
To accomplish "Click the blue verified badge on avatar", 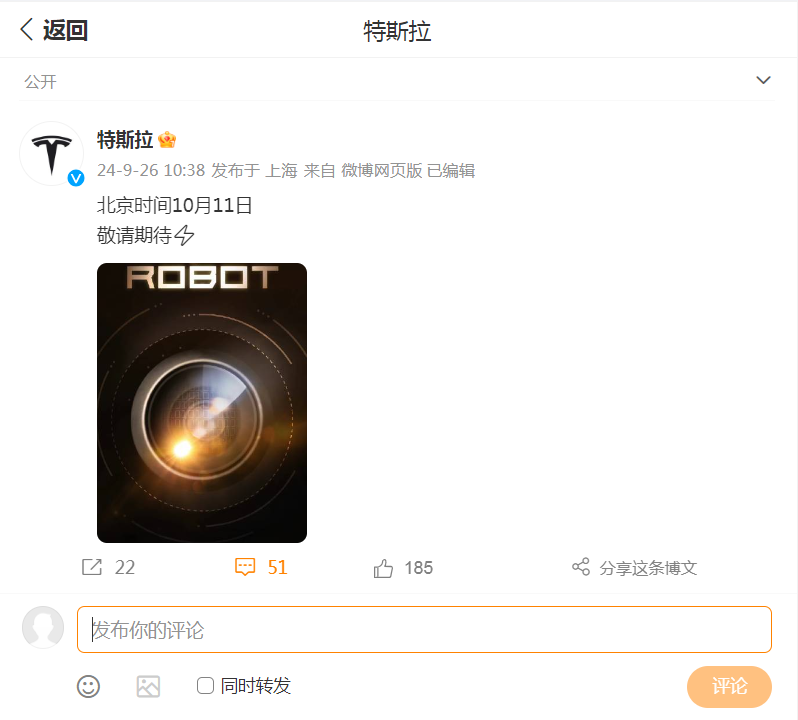I will [x=75, y=178].
